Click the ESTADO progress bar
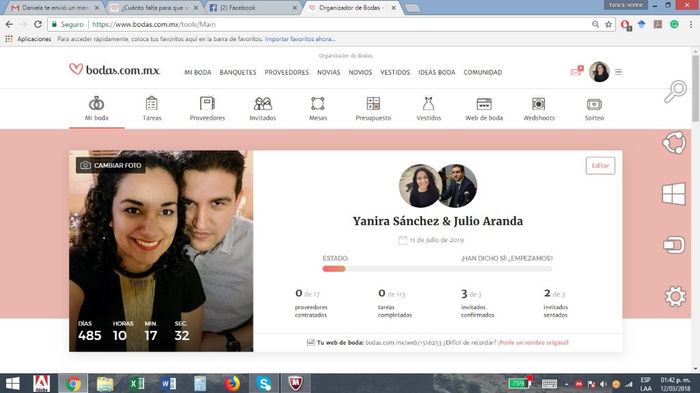Screen dimensions: 700x393 click(437, 269)
